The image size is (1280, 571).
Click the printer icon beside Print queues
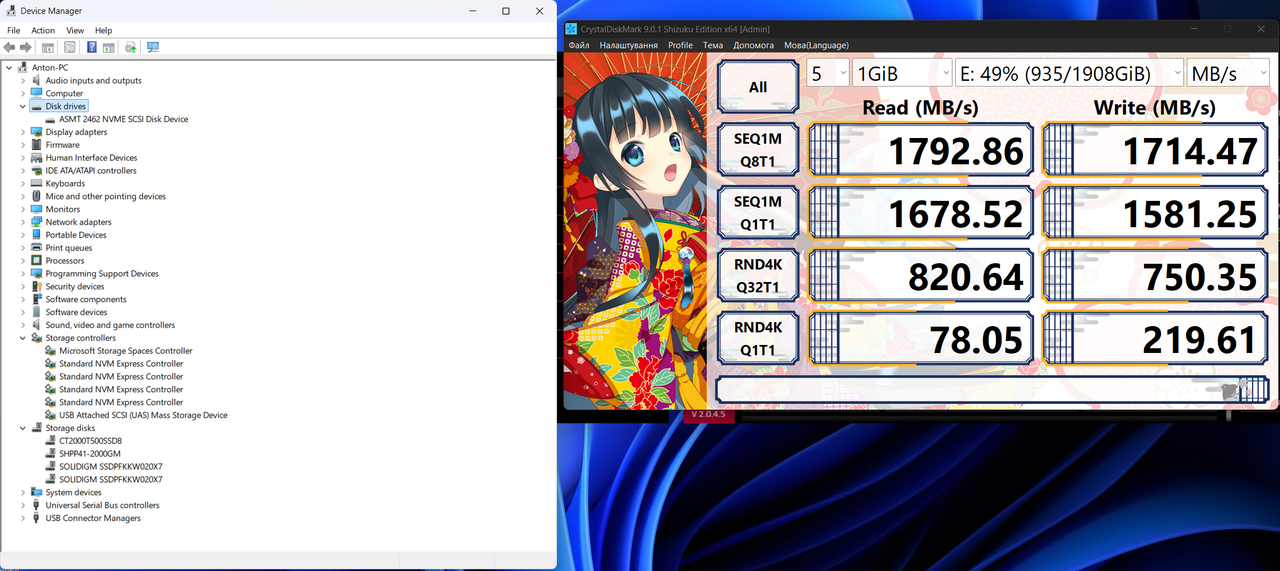tap(37, 248)
